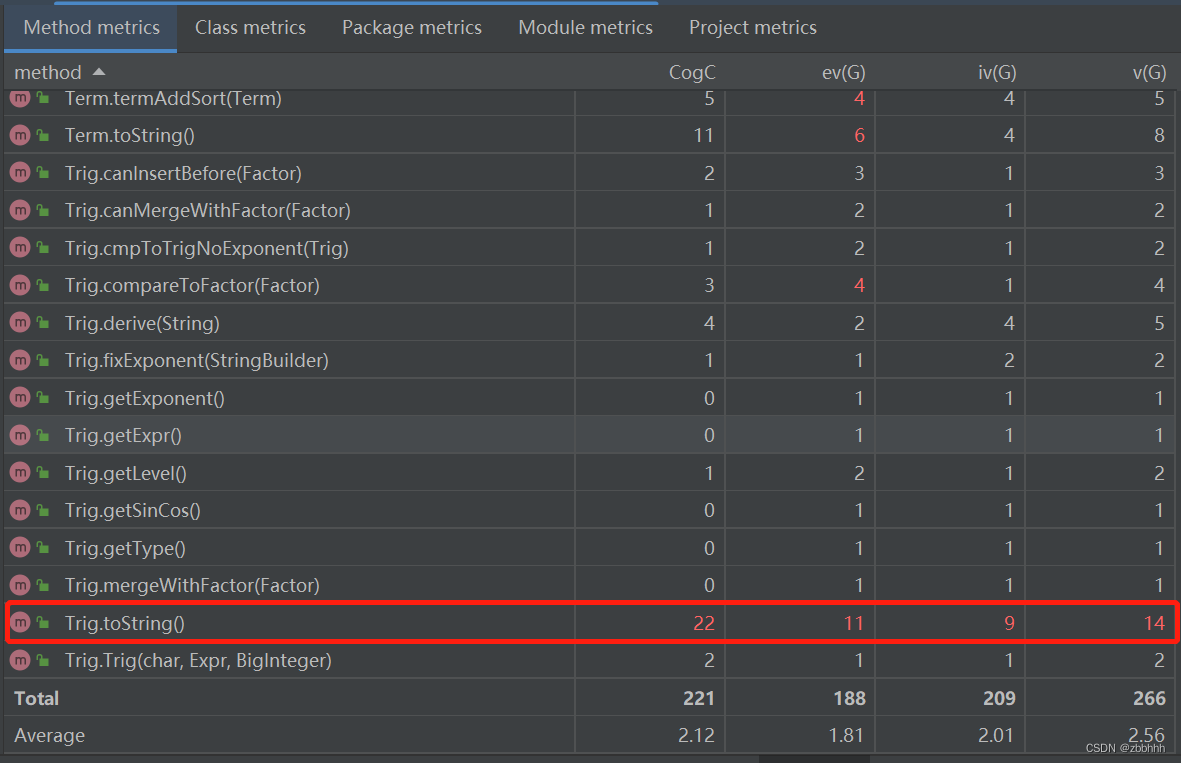Screen dimensions: 1181x763
Task: Select the Trig.Trig(char, Expr, BigInteger) name
Action: coord(198,661)
